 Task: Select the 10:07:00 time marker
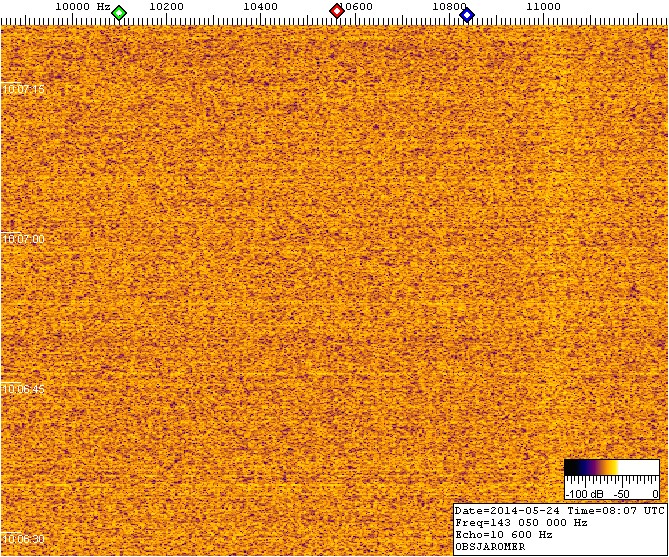[25, 239]
